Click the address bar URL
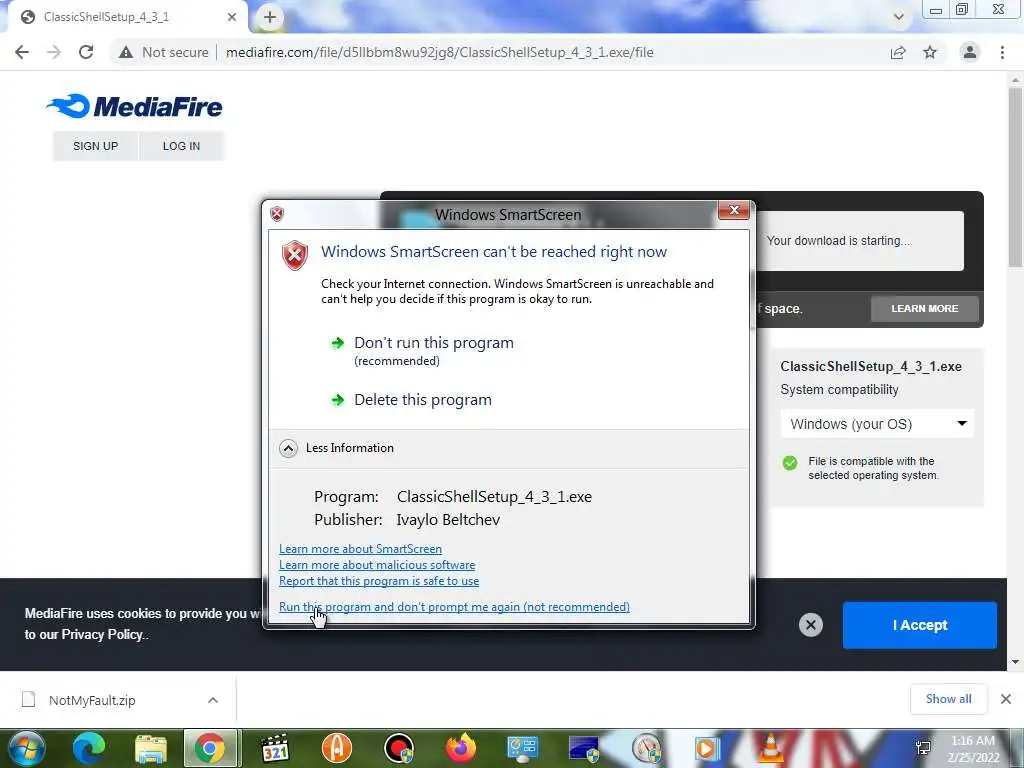The height and width of the screenshot is (768, 1024). [440, 52]
